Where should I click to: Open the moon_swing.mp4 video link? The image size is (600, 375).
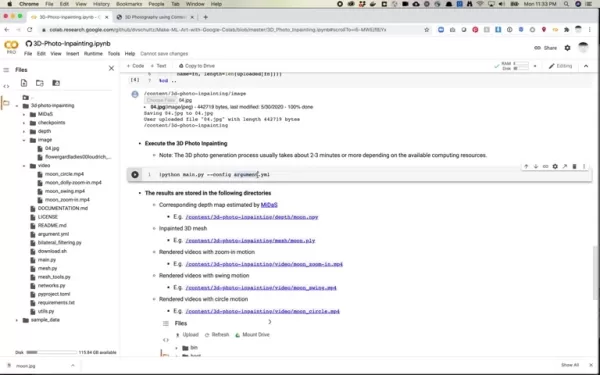tap(261, 288)
